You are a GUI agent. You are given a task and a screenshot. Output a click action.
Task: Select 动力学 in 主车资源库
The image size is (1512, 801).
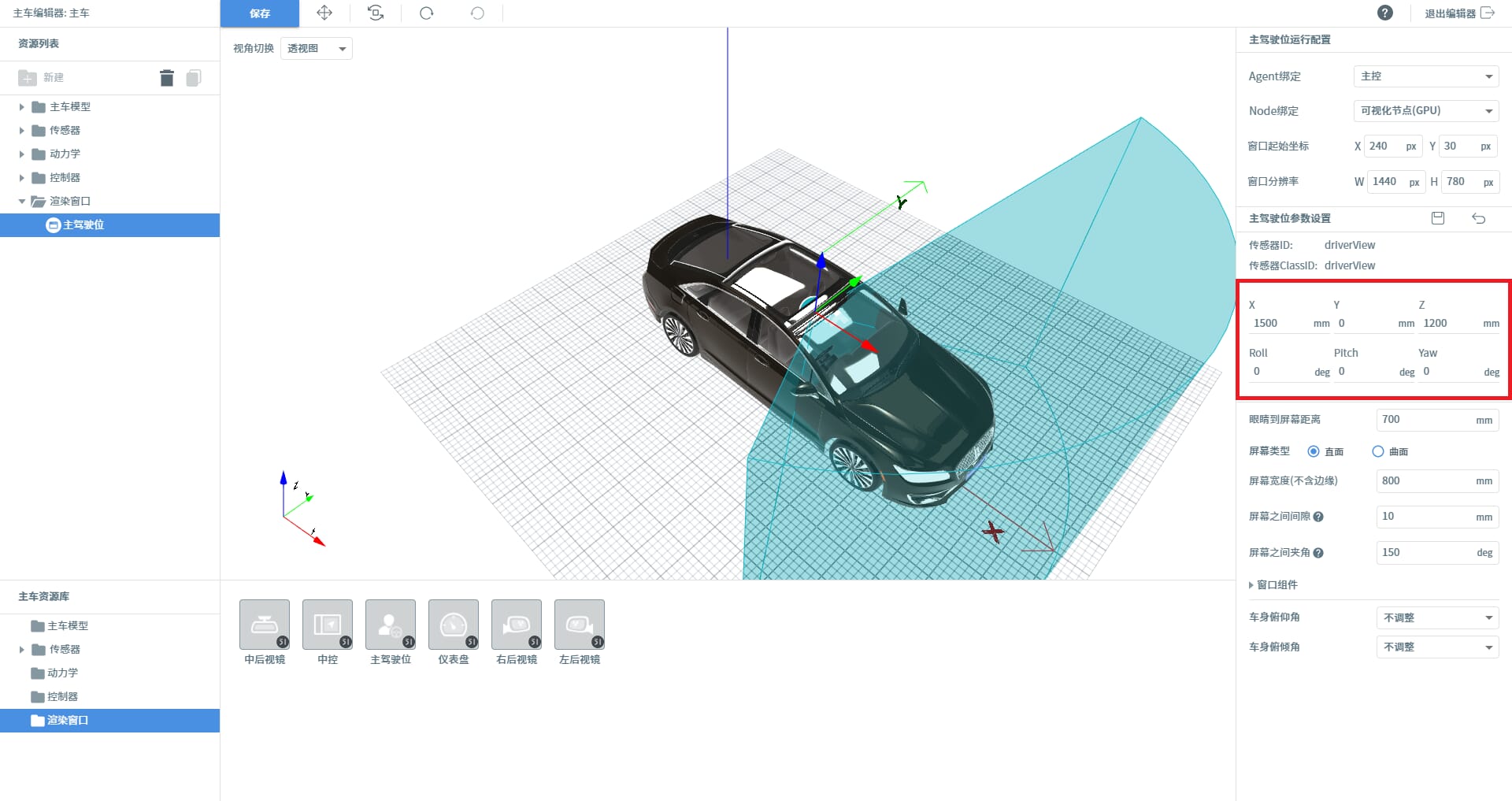coord(109,673)
